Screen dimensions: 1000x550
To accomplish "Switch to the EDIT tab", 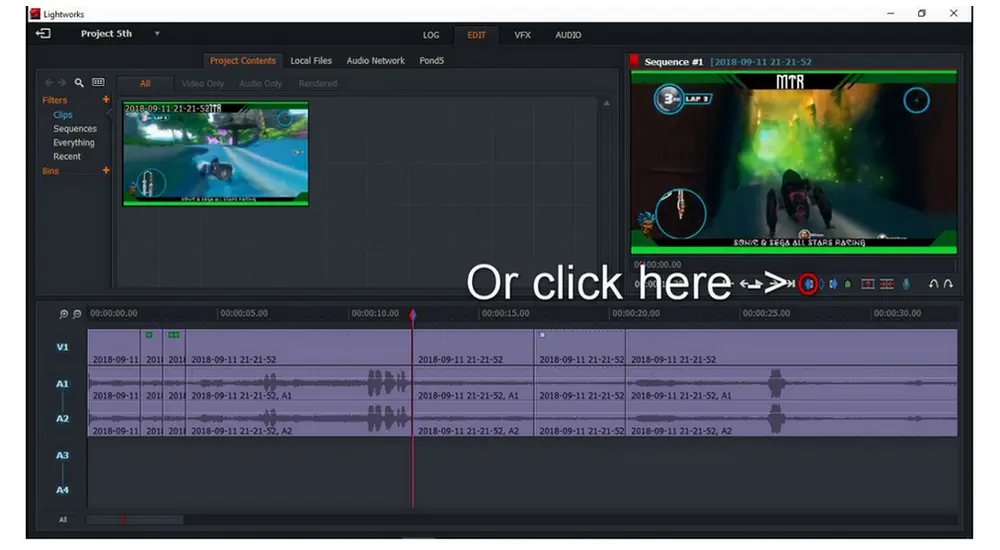I will [x=476, y=35].
